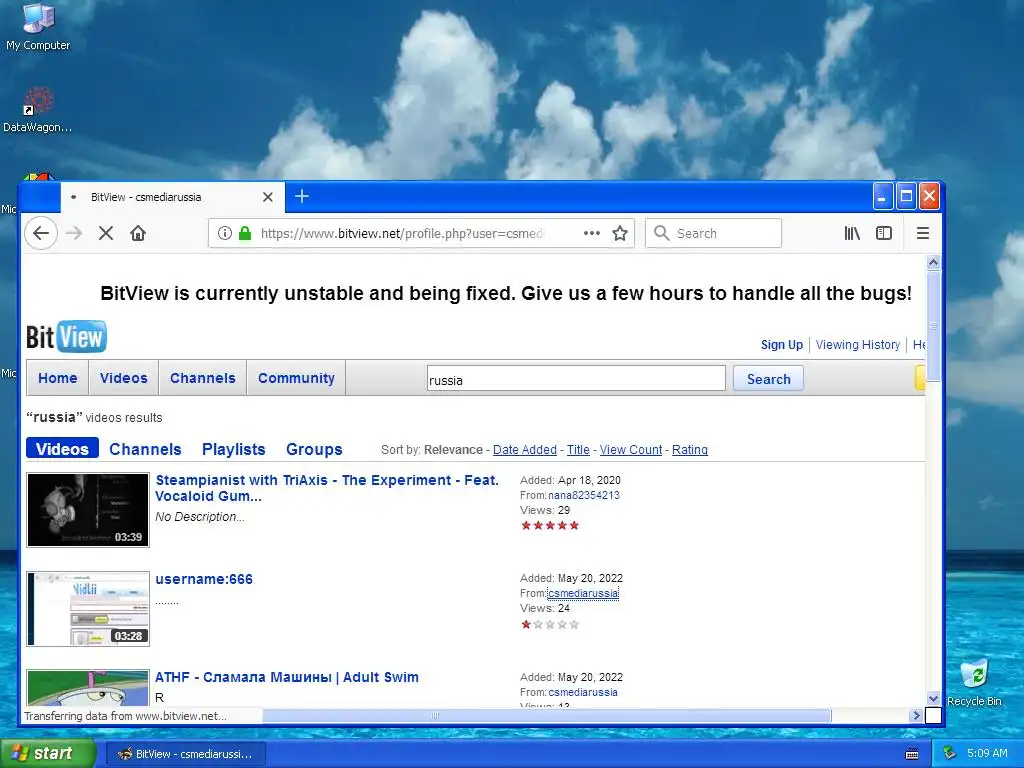Open the Firefox hamburger menu
This screenshot has height=768, width=1024.
[x=923, y=233]
